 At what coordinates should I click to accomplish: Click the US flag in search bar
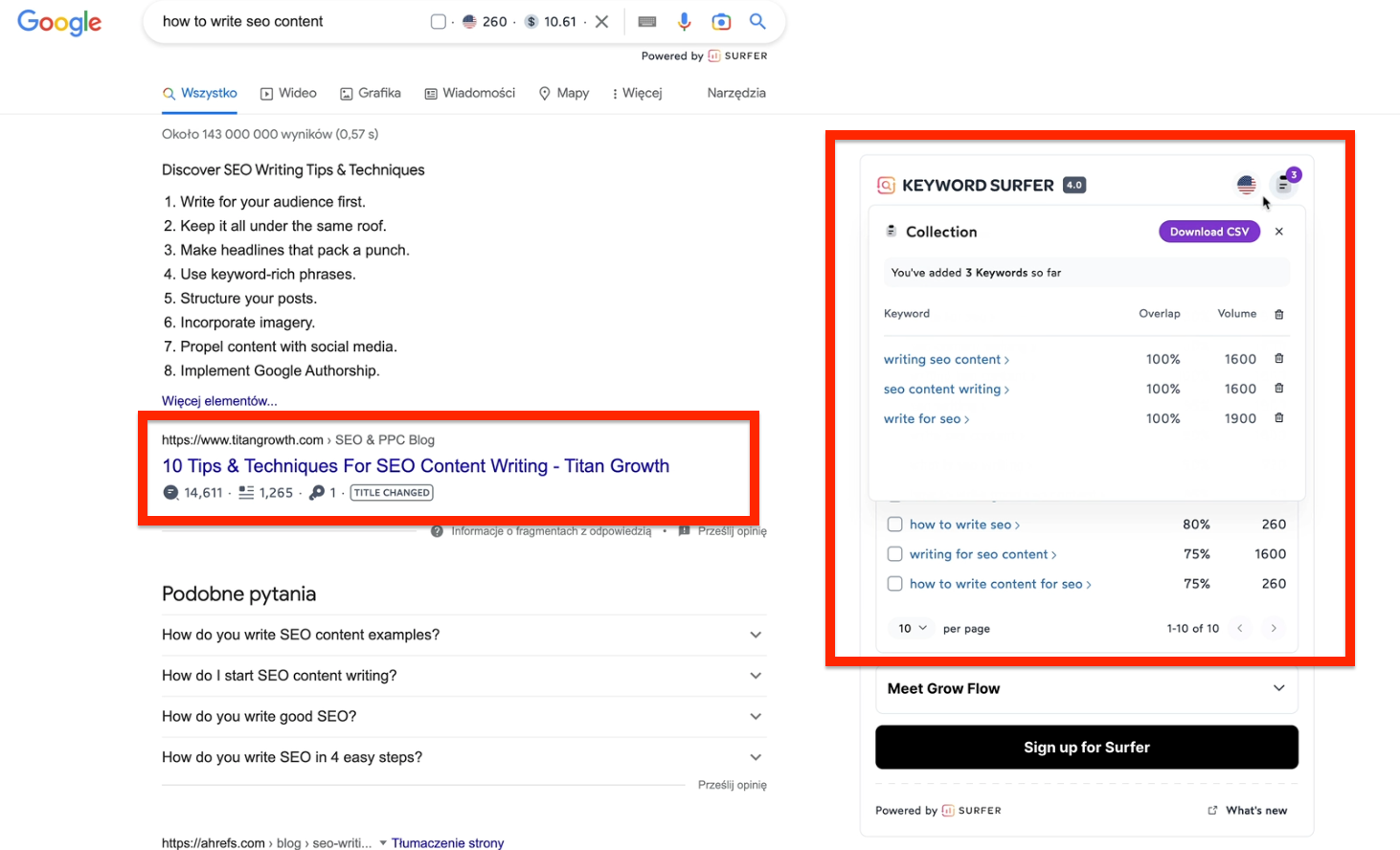click(469, 21)
